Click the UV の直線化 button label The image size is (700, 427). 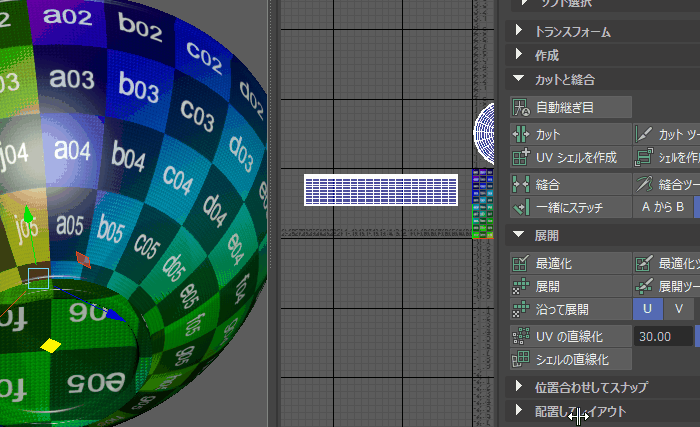[x=569, y=337]
